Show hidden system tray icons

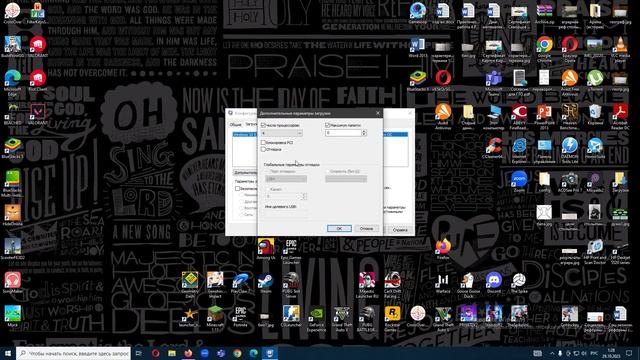[552, 353]
